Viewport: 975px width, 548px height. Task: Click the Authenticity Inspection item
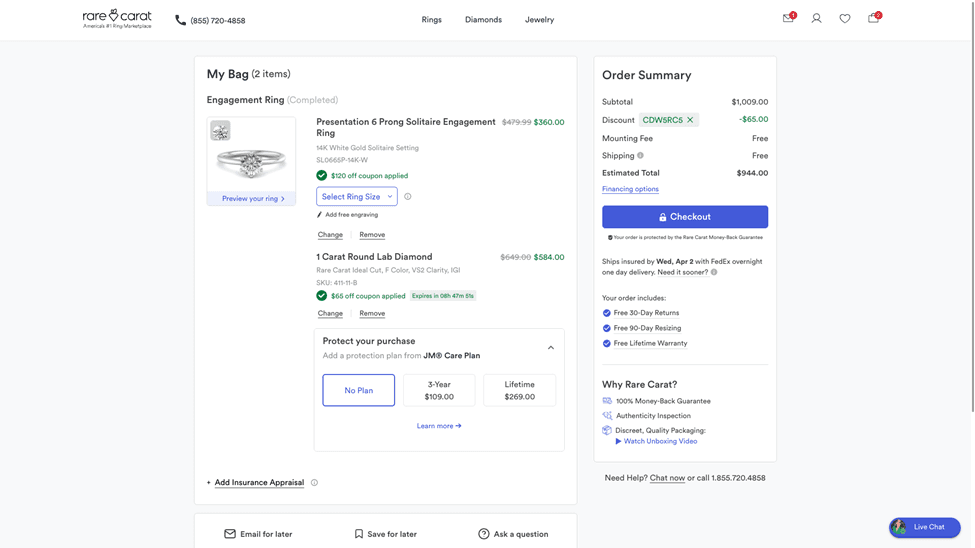pyautogui.click(x=653, y=416)
